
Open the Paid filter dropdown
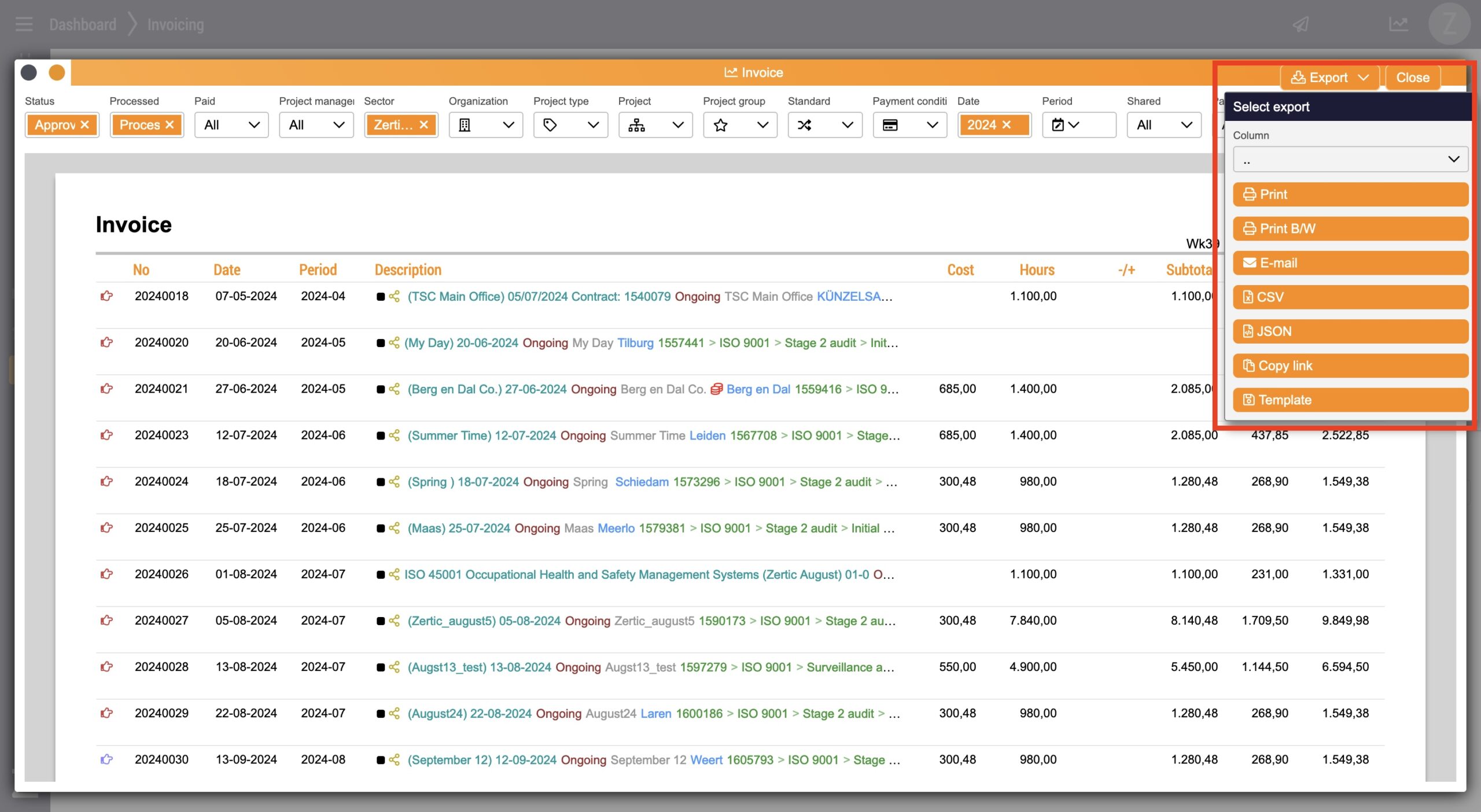231,125
